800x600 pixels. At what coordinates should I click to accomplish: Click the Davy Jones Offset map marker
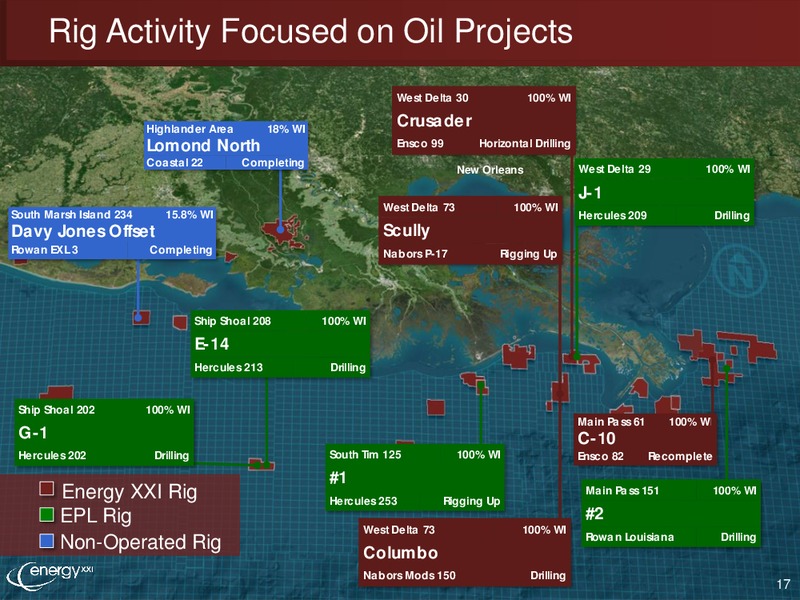[138, 318]
